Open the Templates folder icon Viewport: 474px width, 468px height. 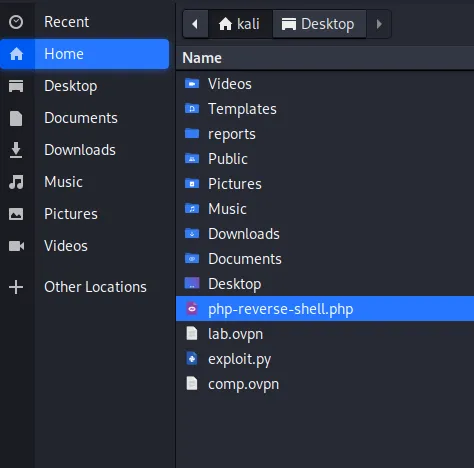[192, 109]
